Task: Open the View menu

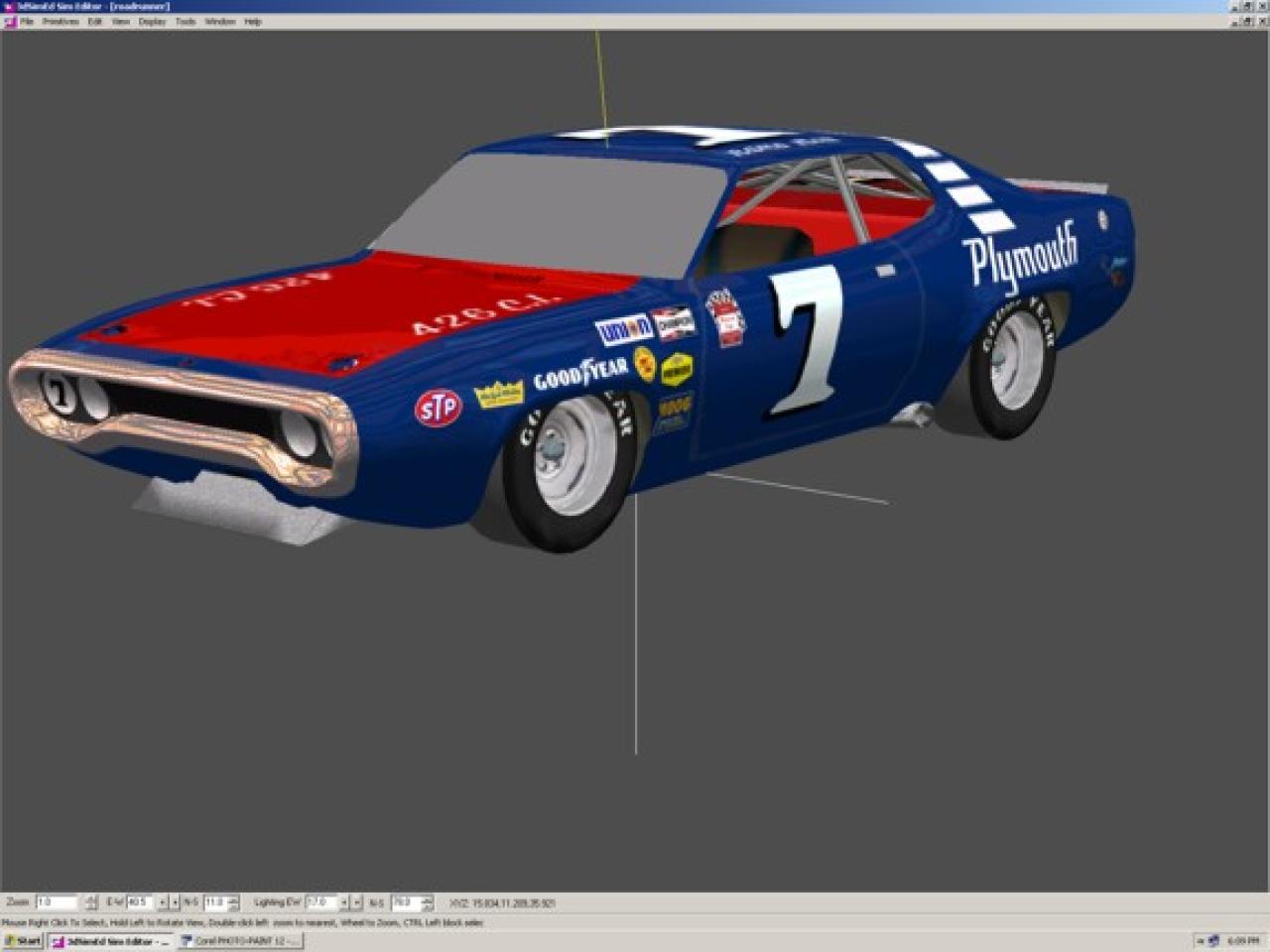Action: coord(121,21)
